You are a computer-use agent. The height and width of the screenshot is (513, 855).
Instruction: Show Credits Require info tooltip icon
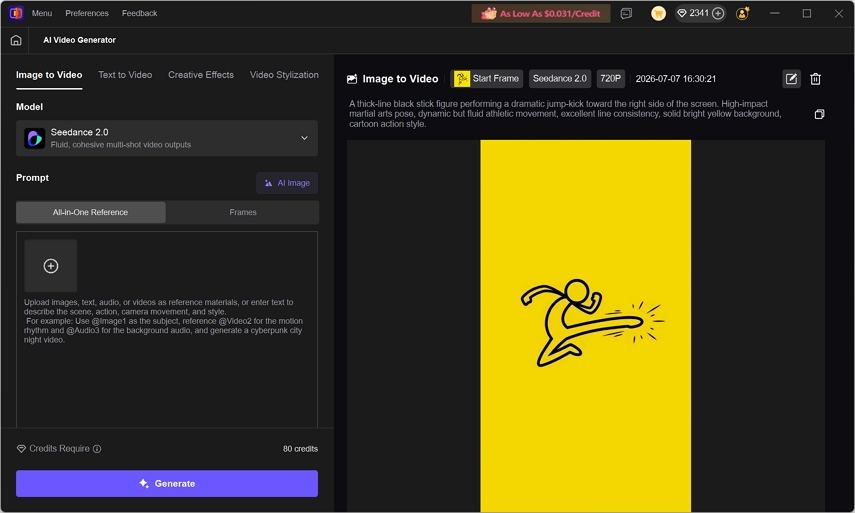97,449
